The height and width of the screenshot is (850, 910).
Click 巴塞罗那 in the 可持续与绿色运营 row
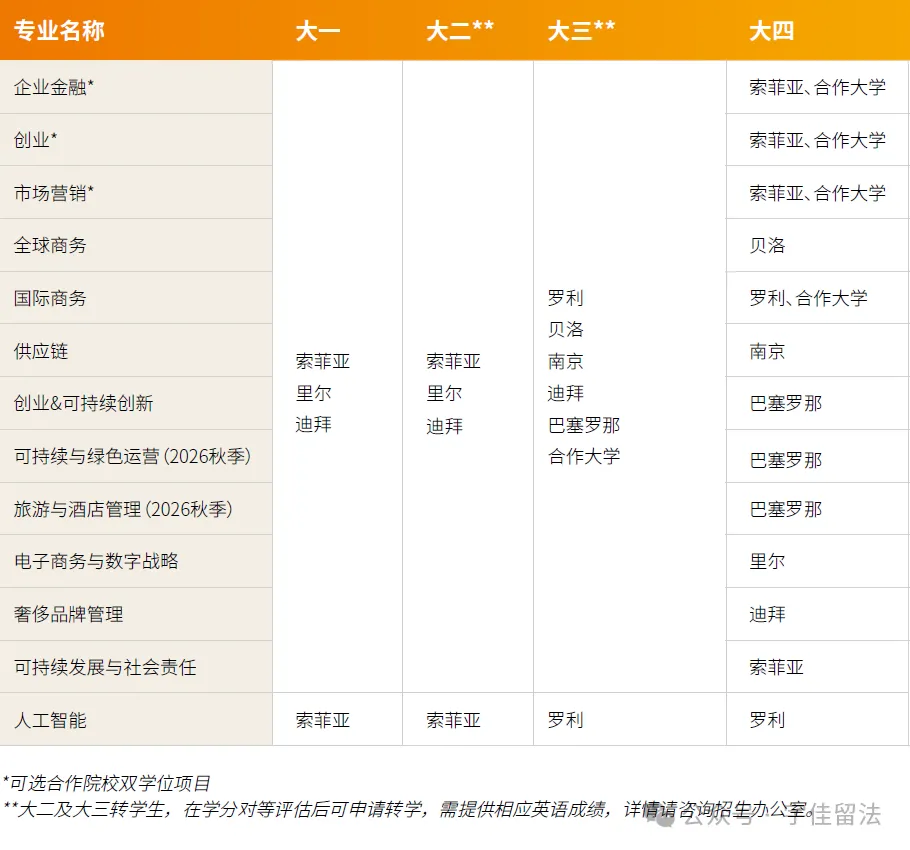click(x=785, y=460)
